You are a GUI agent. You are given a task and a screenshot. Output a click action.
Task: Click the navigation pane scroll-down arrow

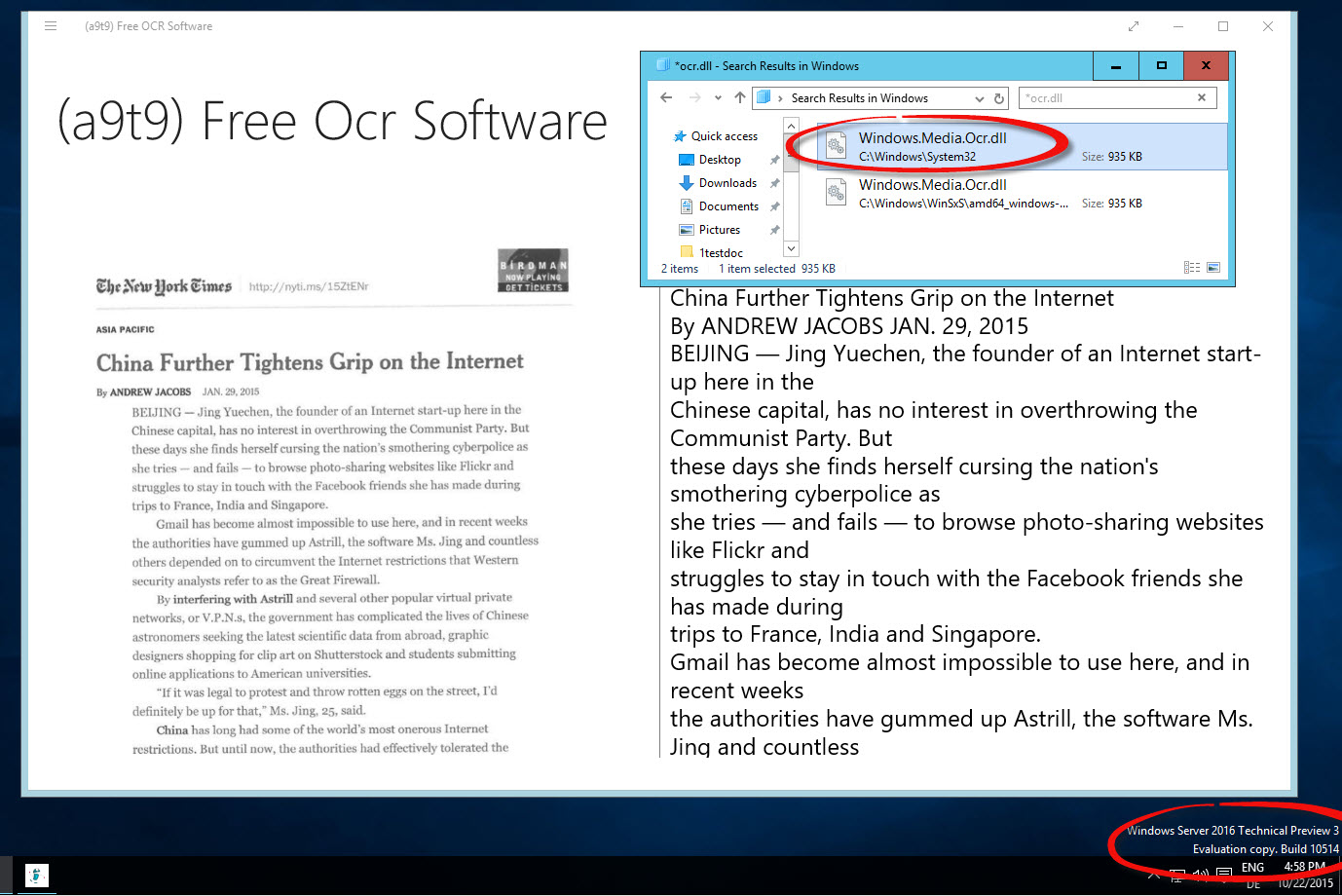coord(791,249)
